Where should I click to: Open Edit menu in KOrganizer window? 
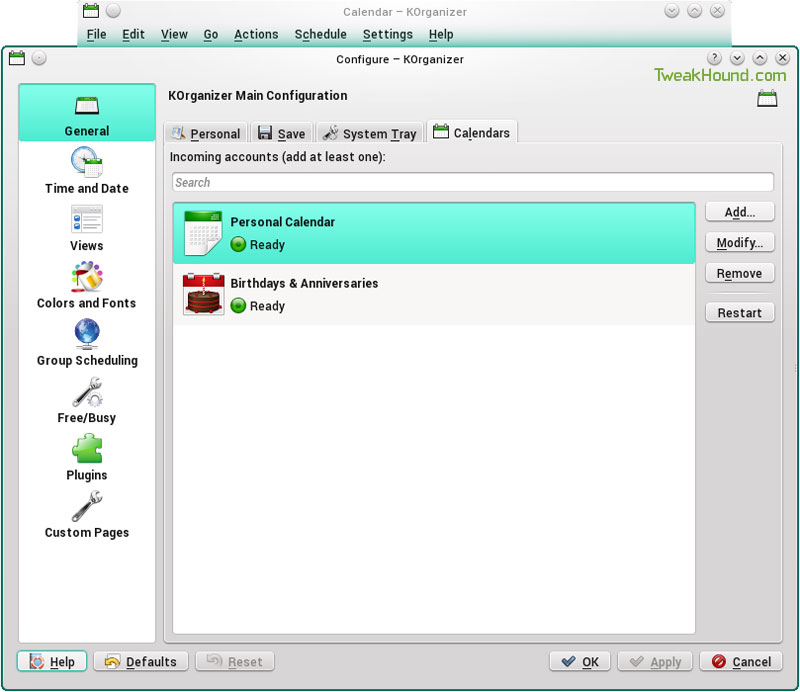click(133, 34)
